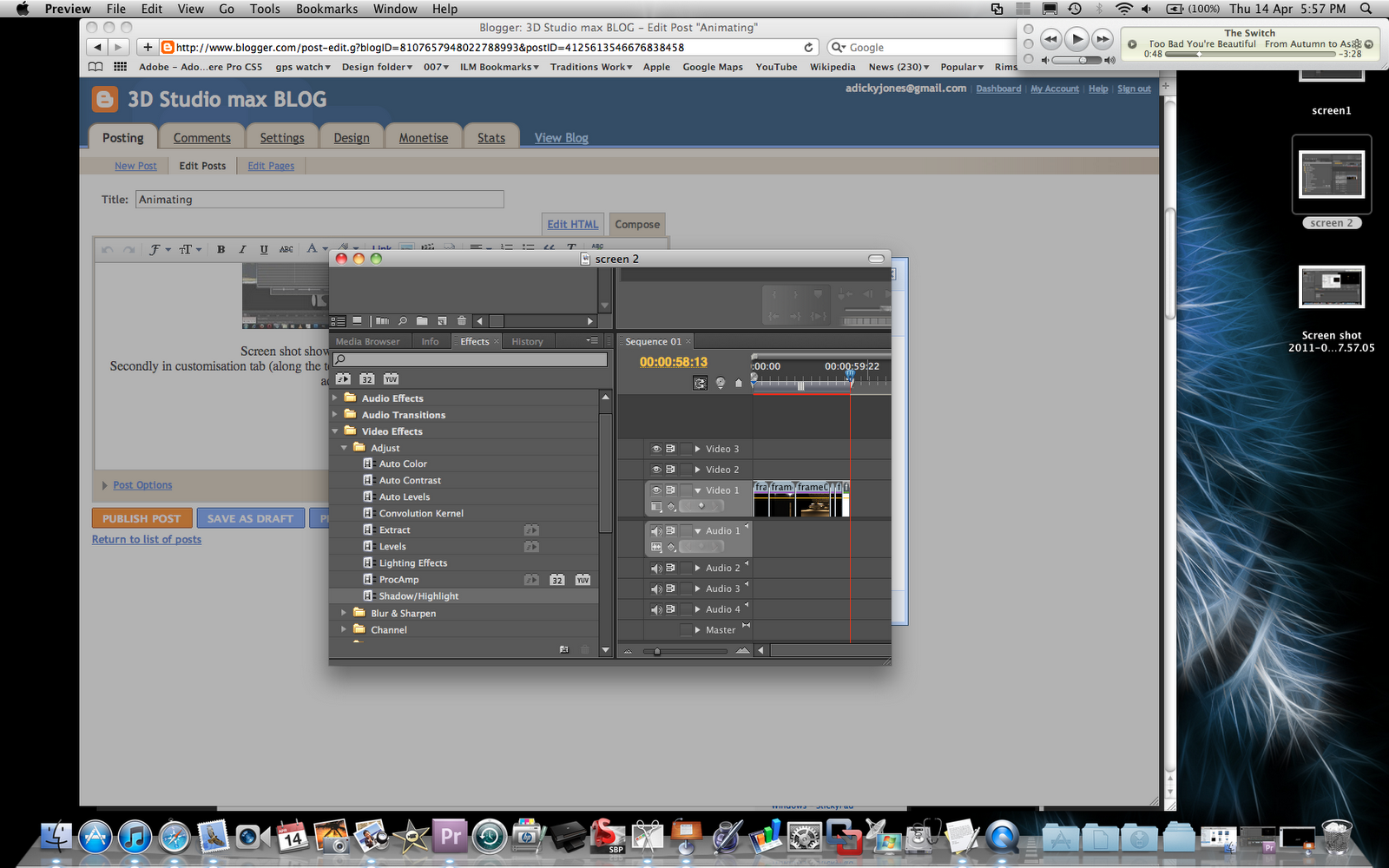Expand the Audio Transitions folder
The width and height of the screenshot is (1389, 868).
point(335,415)
